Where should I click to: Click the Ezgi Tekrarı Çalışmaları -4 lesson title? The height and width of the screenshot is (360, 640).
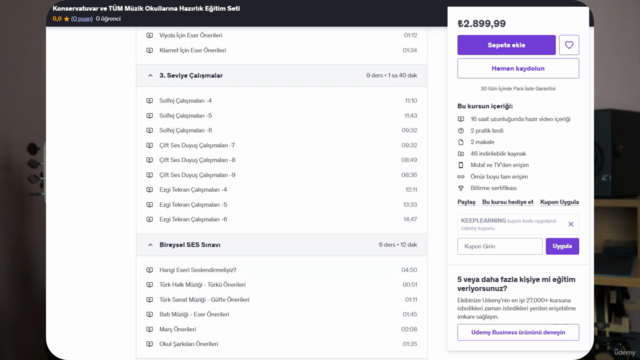coord(193,190)
